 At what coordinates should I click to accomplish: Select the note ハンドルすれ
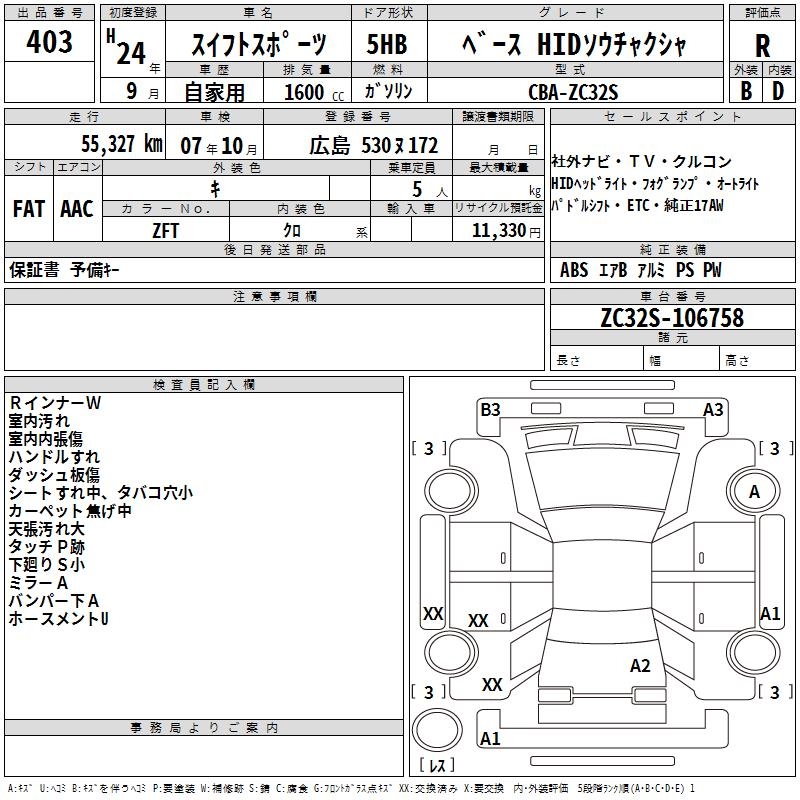click(x=54, y=457)
